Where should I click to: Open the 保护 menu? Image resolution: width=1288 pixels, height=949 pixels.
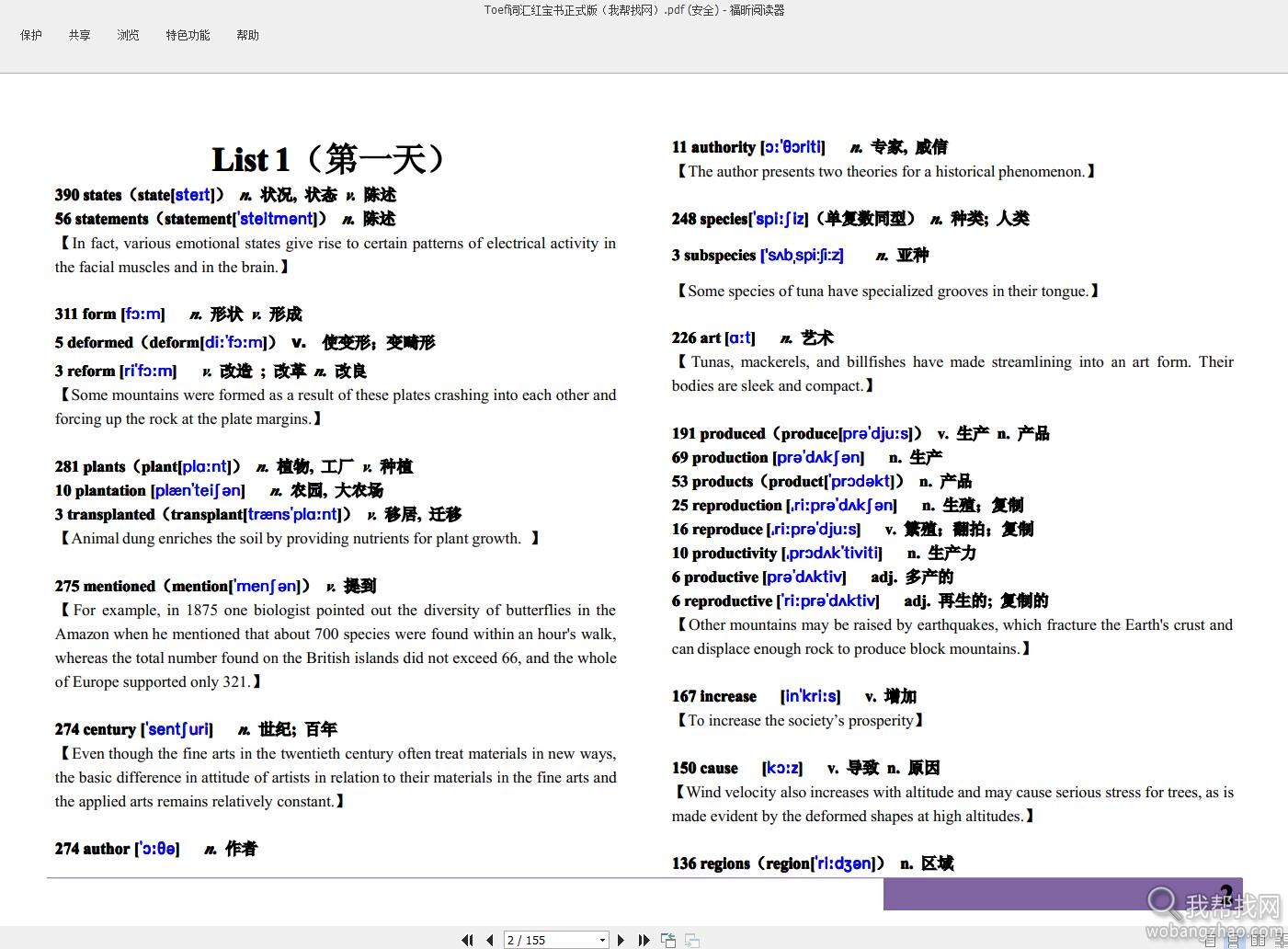pos(31,35)
